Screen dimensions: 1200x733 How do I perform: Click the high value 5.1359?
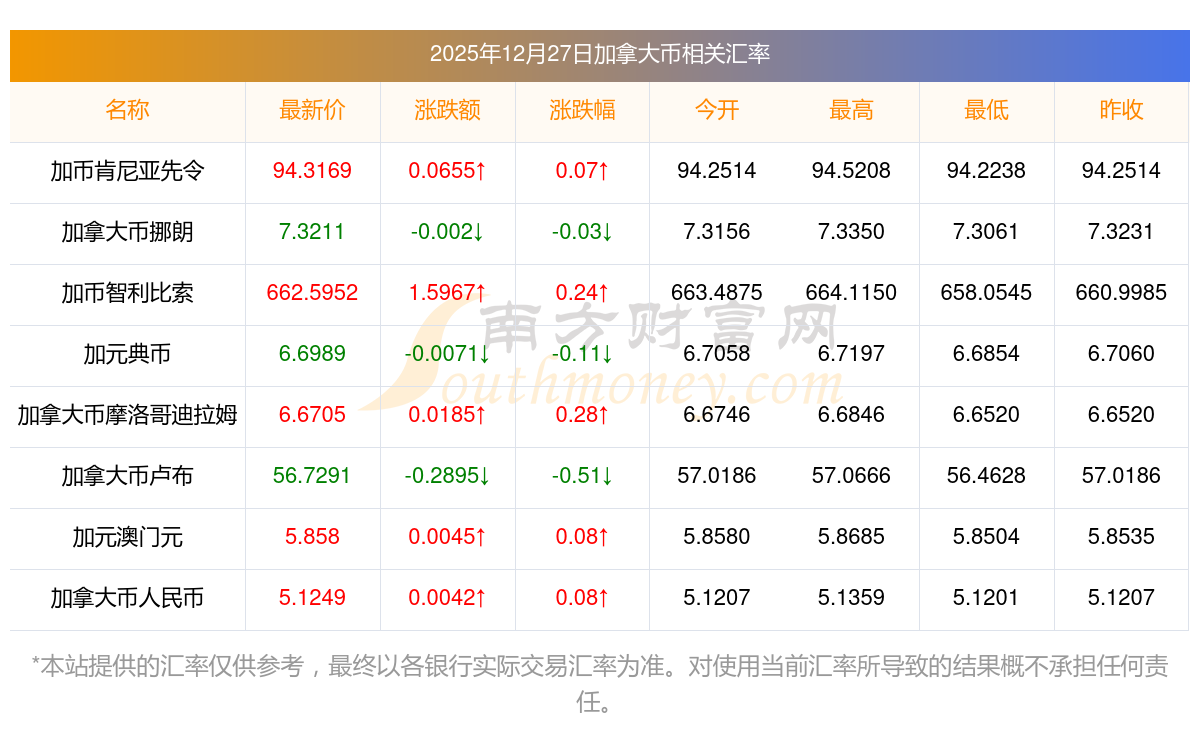tap(851, 598)
